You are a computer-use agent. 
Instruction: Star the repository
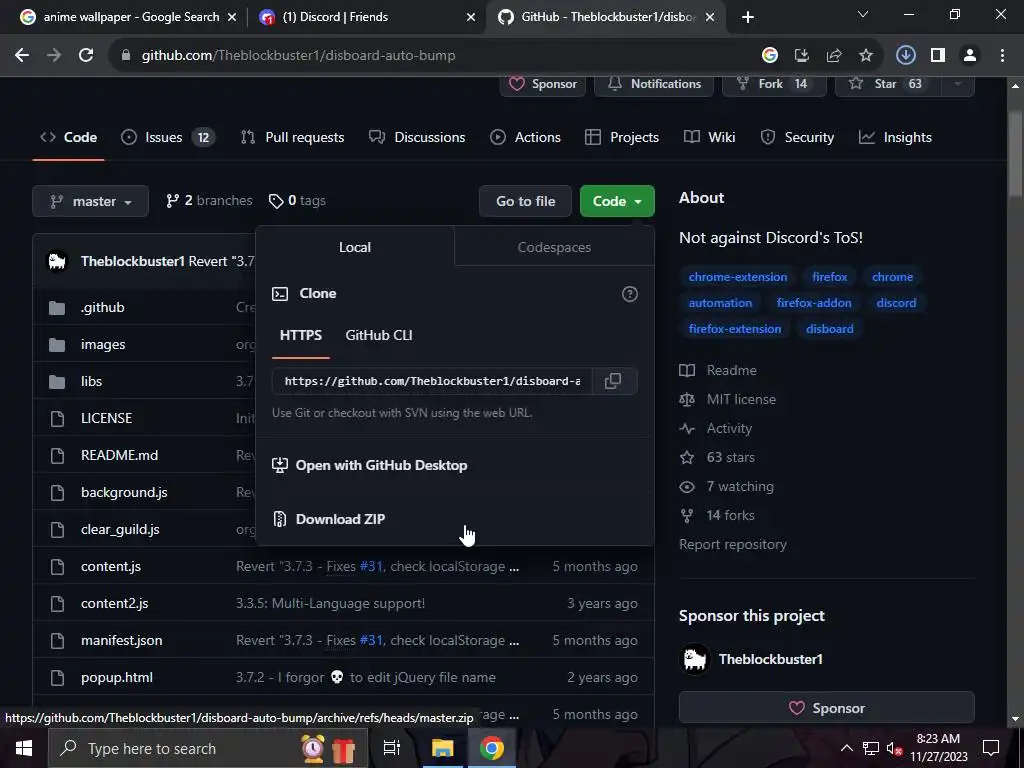point(889,84)
